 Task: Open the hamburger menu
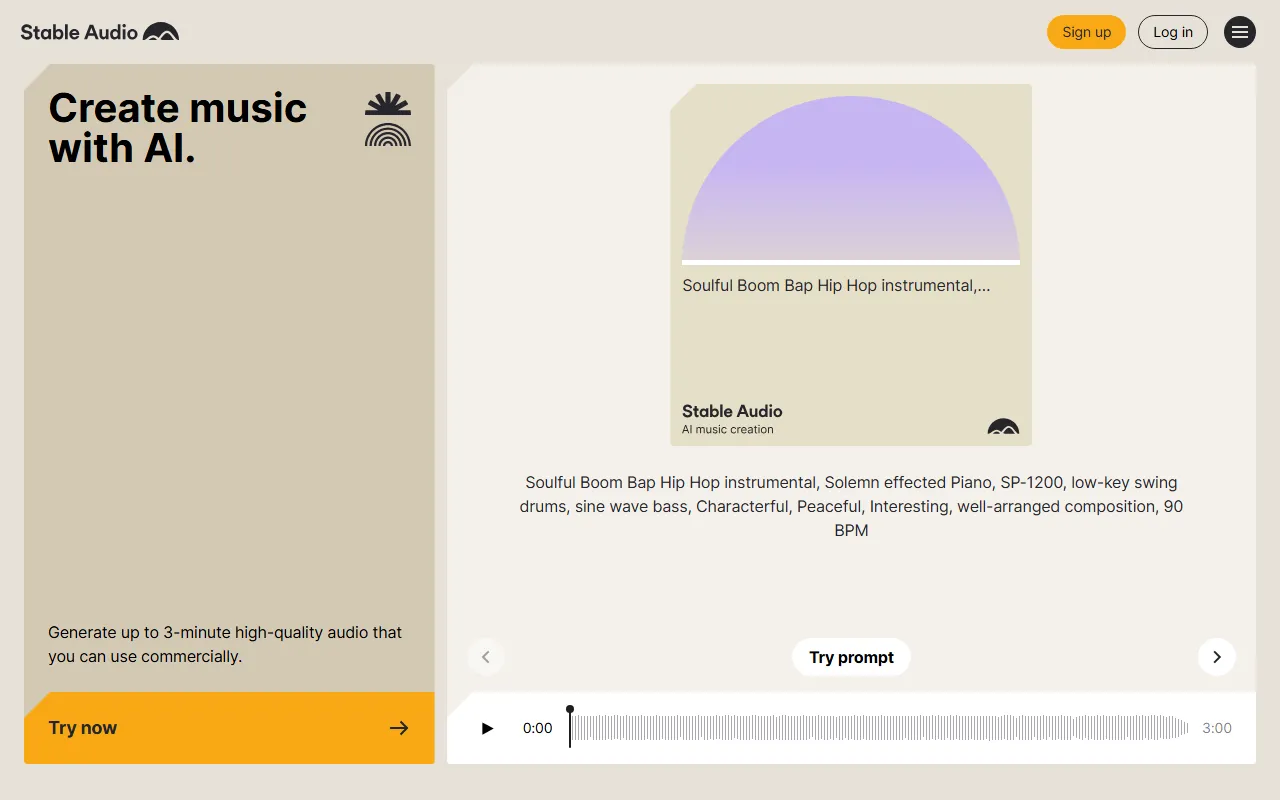1240,32
